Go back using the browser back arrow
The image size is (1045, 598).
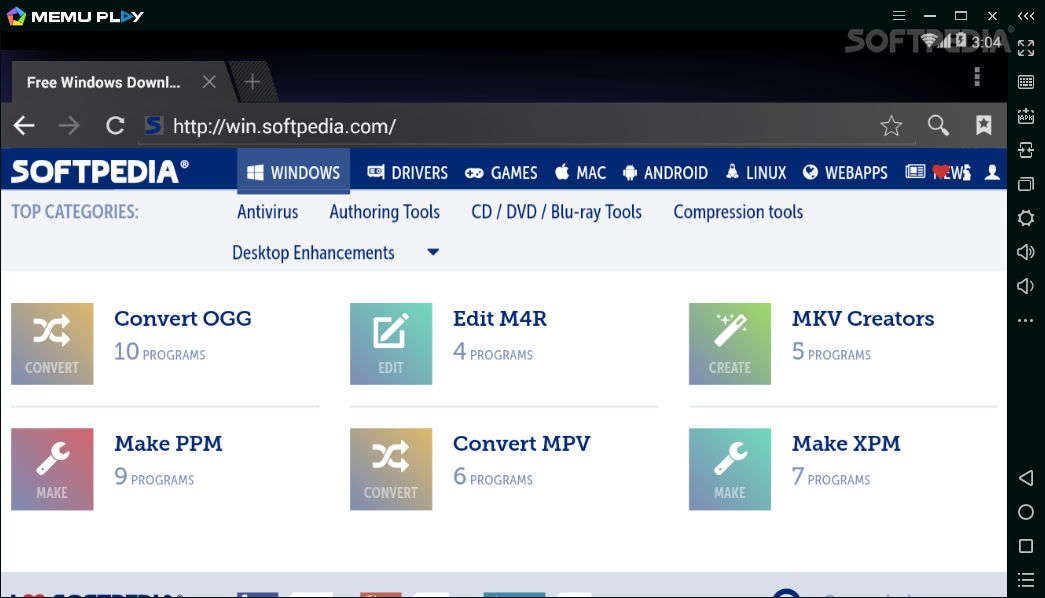[x=24, y=125]
